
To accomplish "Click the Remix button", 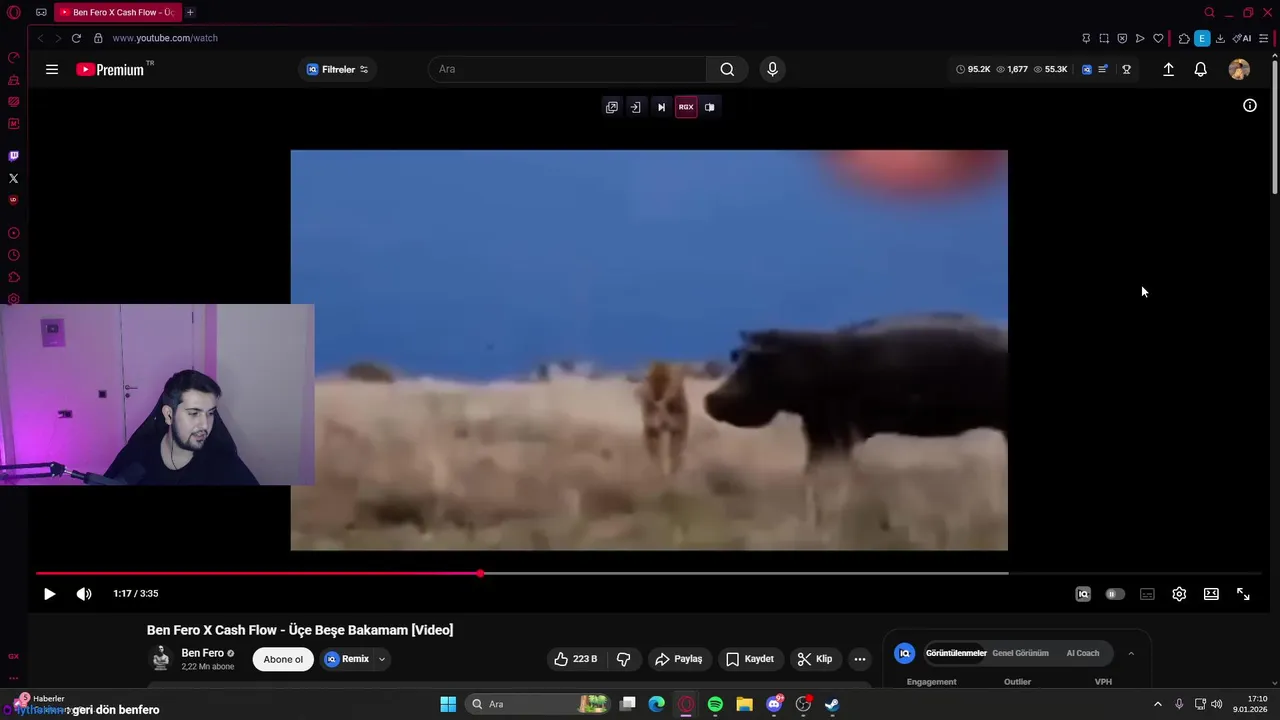I will click(347, 659).
